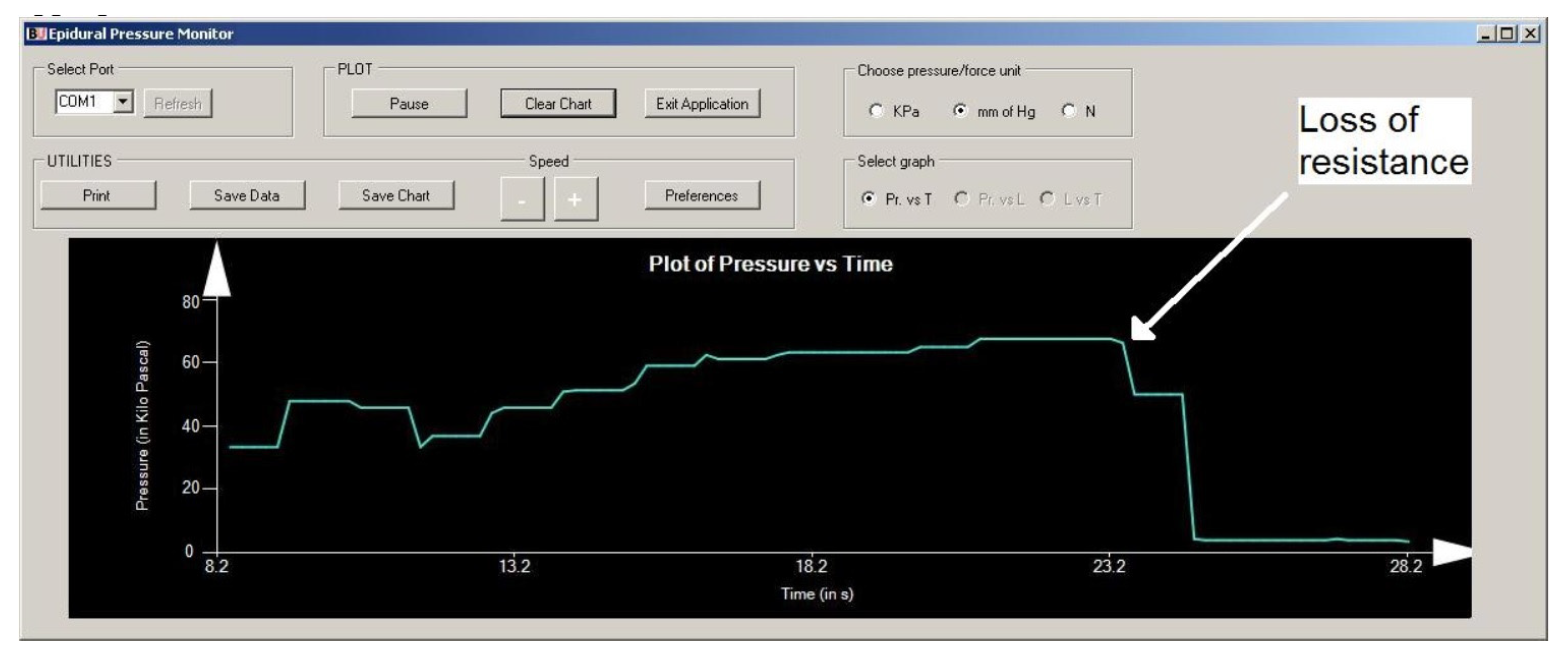Maximize the Epidural Pressure Monitor window
Screen dimensions: 1568x655
point(1507,34)
